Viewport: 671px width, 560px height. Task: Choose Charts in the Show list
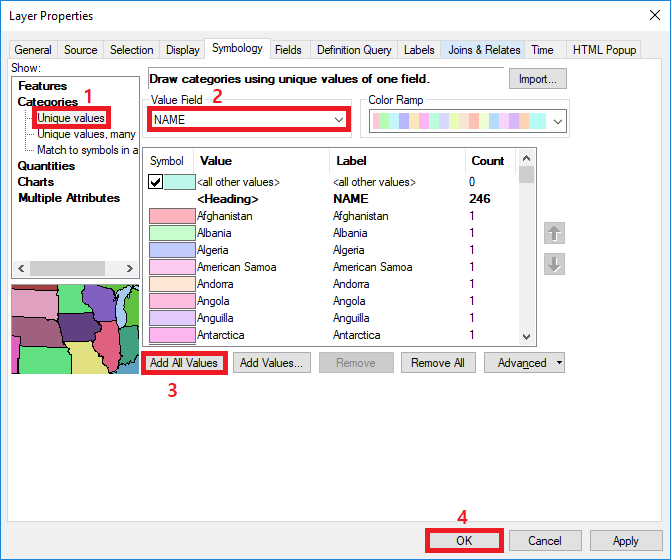pyautogui.click(x=36, y=182)
